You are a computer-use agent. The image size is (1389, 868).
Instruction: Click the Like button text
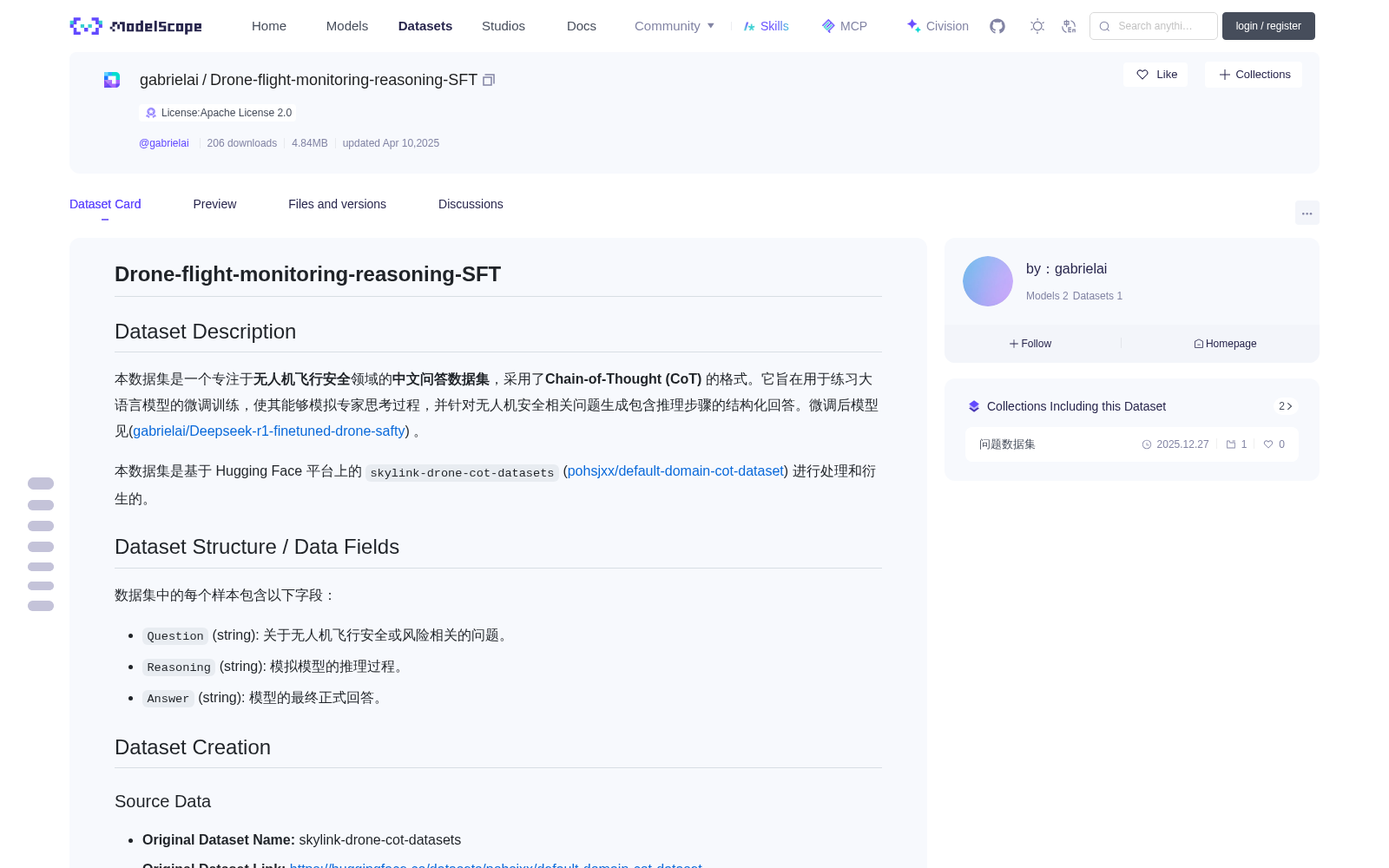click(x=1167, y=75)
